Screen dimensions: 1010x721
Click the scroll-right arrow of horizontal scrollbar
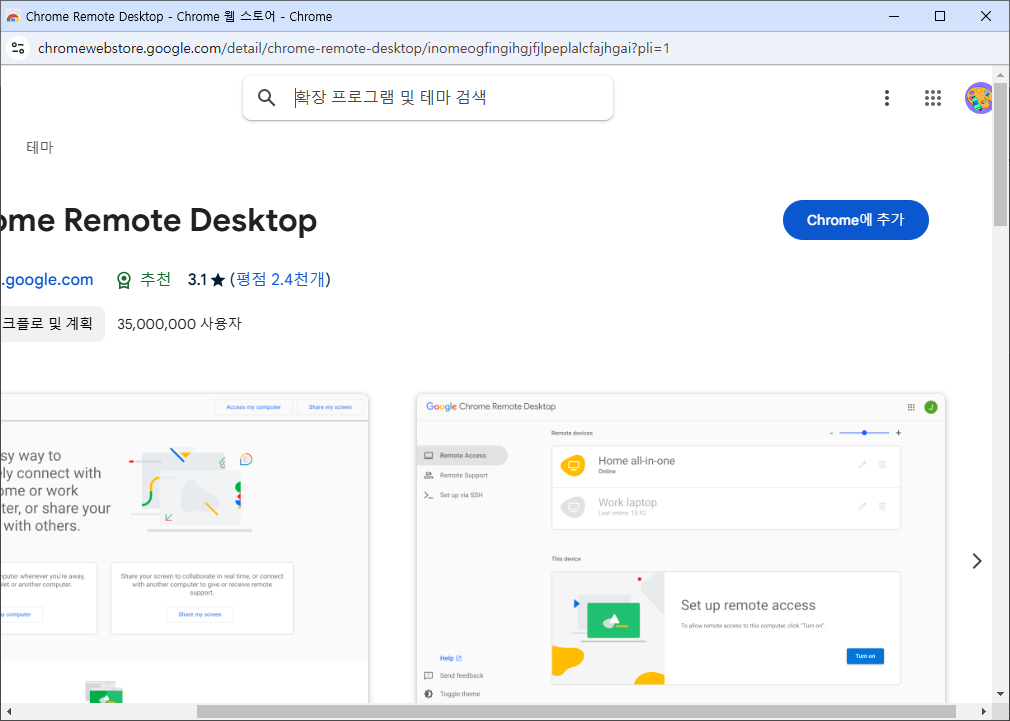(984, 711)
